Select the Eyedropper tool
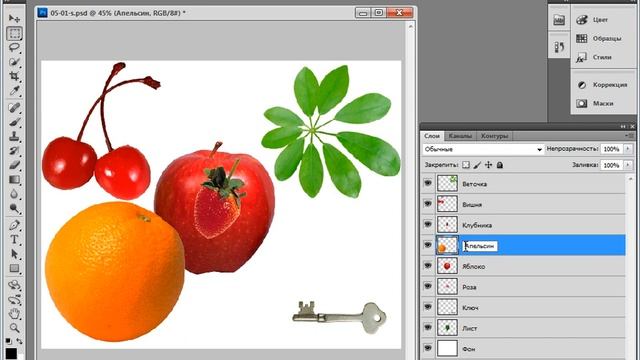Viewport: 640px width, 360px height. click(14, 91)
